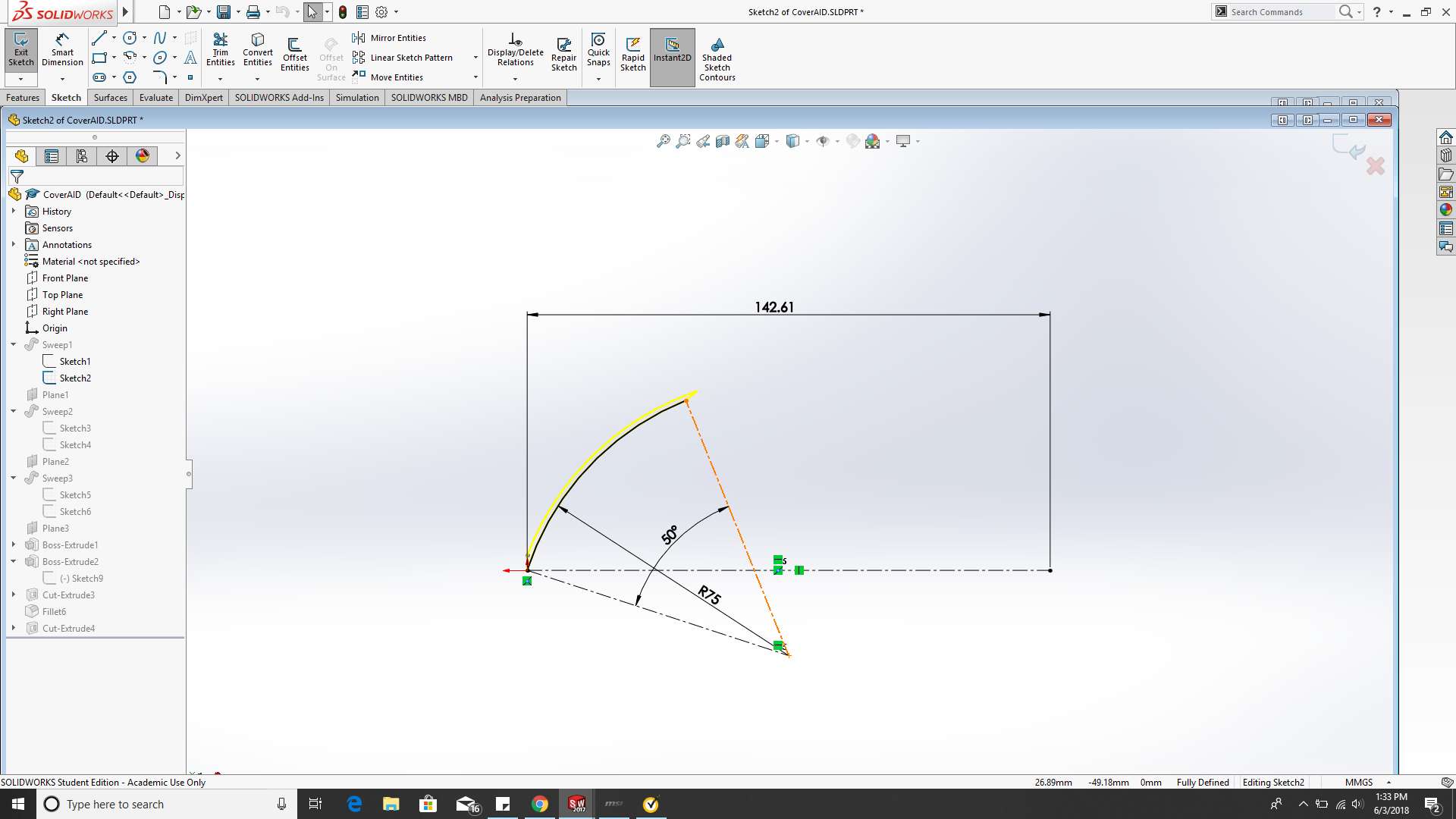Expand the History node
The height and width of the screenshot is (819, 1456).
[14, 212]
